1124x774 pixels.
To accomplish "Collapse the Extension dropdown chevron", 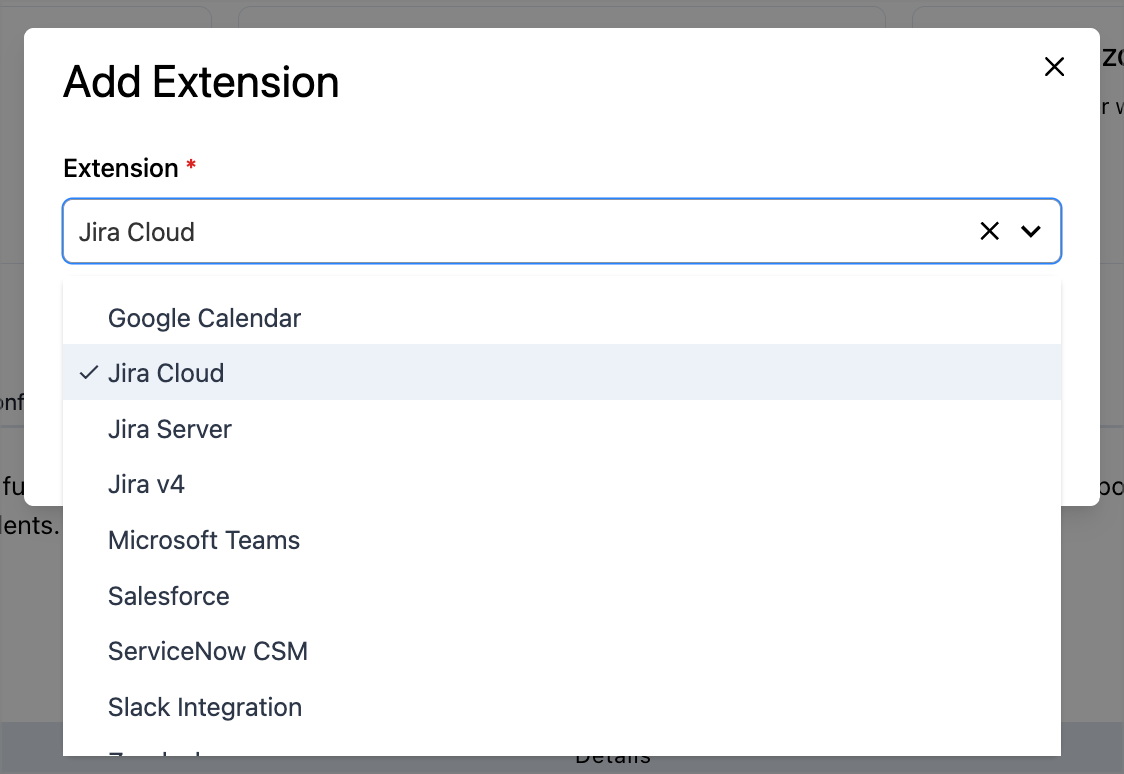I will (1031, 232).
